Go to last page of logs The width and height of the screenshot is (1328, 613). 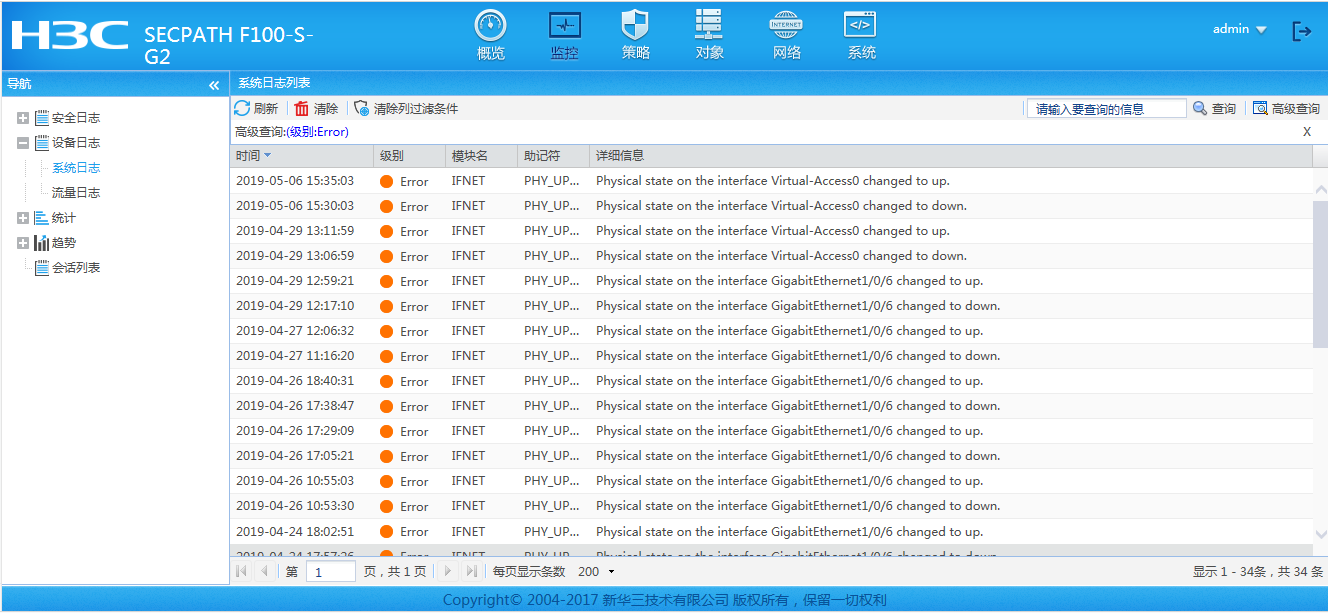coord(472,571)
